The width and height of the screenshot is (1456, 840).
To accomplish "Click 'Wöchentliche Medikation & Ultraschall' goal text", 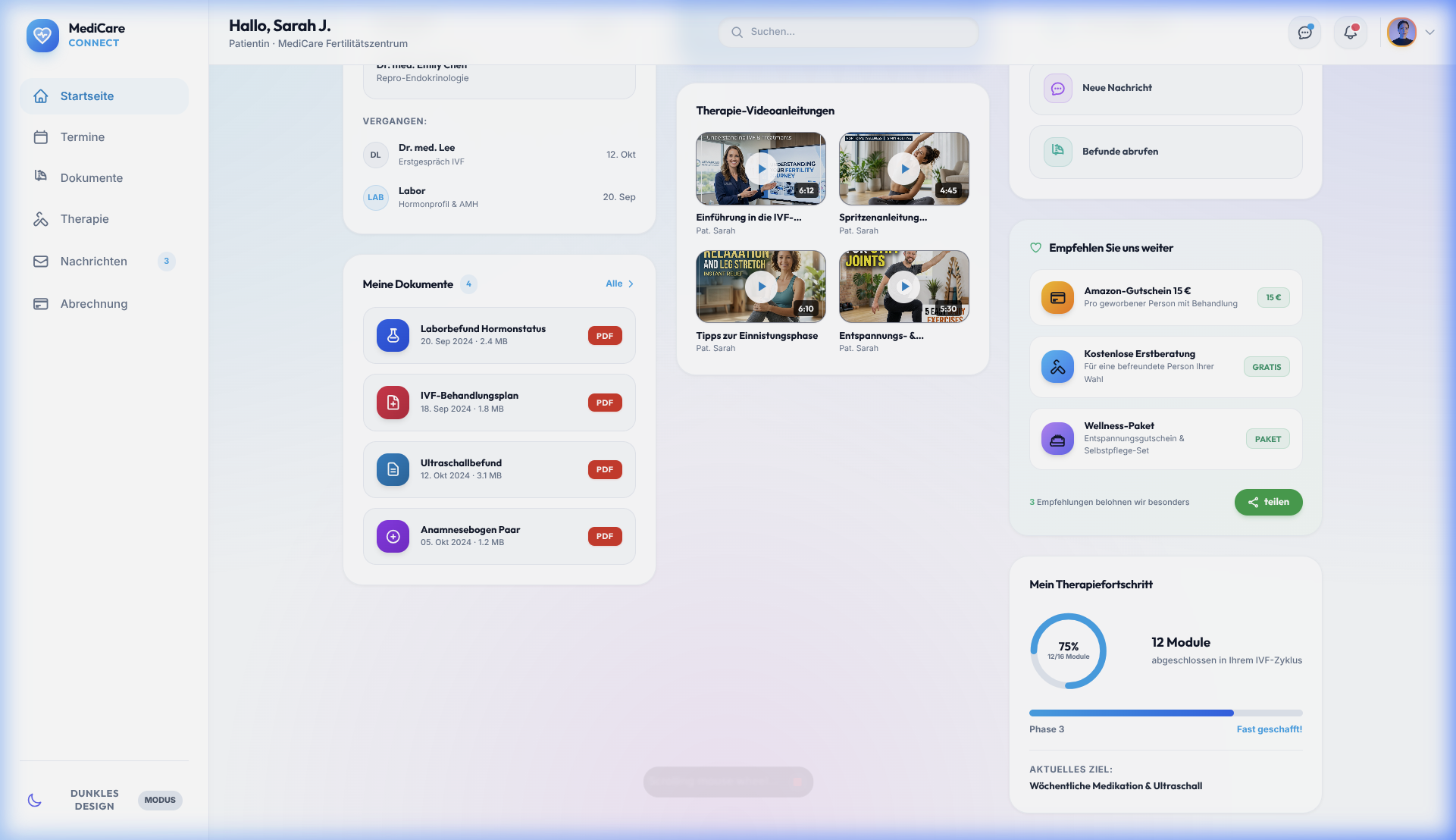I will (1116, 786).
